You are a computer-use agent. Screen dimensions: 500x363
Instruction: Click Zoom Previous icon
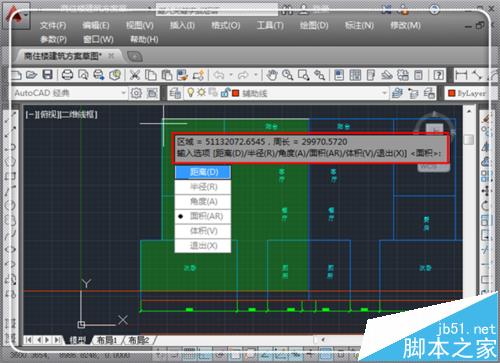click(319, 75)
